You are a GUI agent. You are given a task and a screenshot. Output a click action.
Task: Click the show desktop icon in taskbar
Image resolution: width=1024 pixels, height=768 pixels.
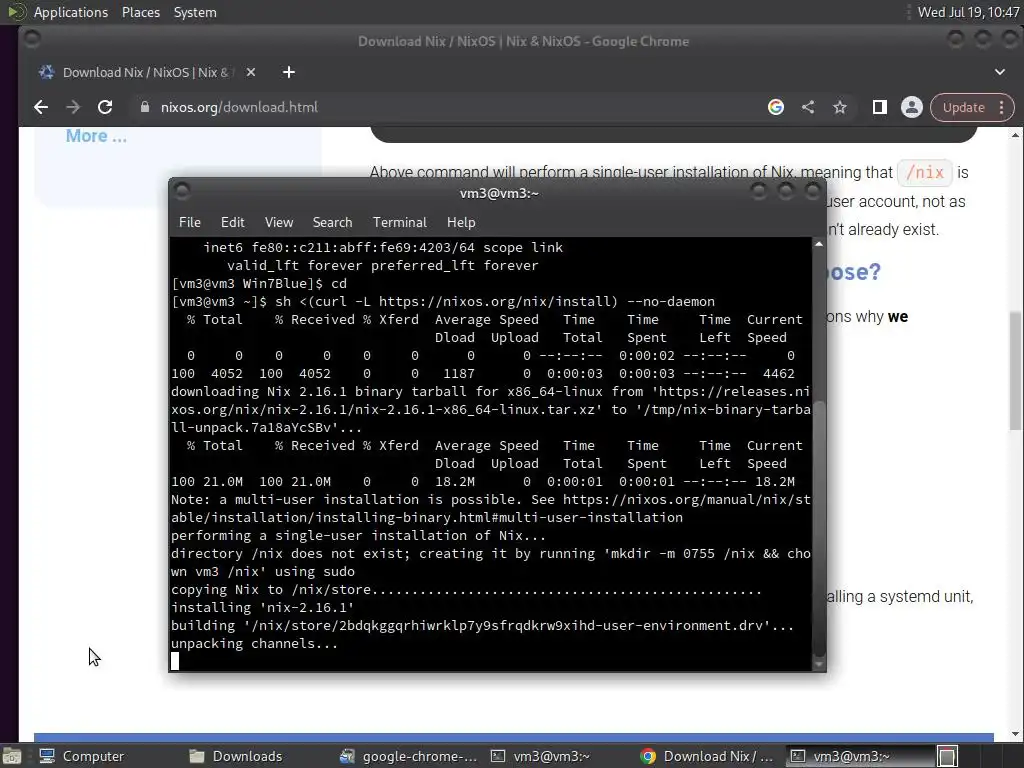click(x=12, y=756)
